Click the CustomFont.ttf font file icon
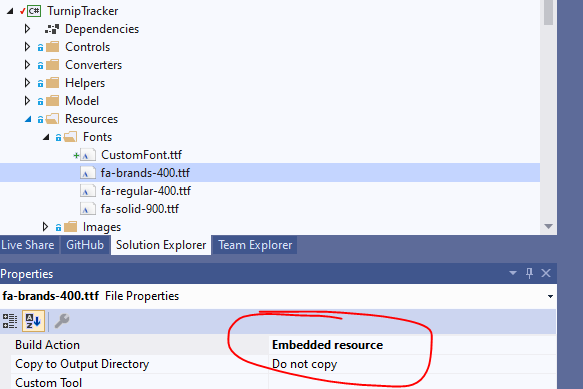 click(x=88, y=155)
